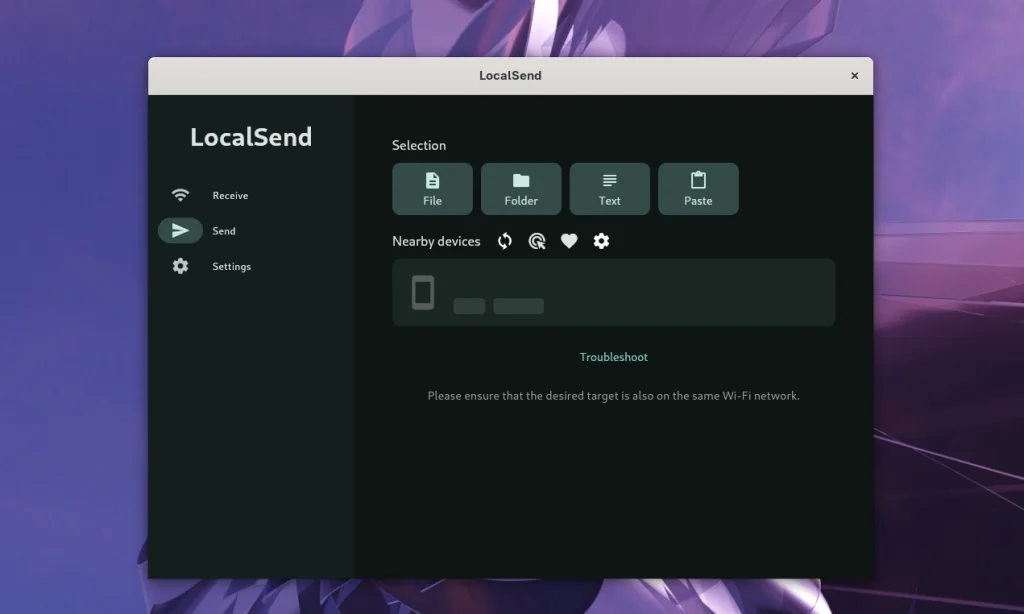Open the Favorites list
The height and width of the screenshot is (614, 1024).
click(569, 241)
